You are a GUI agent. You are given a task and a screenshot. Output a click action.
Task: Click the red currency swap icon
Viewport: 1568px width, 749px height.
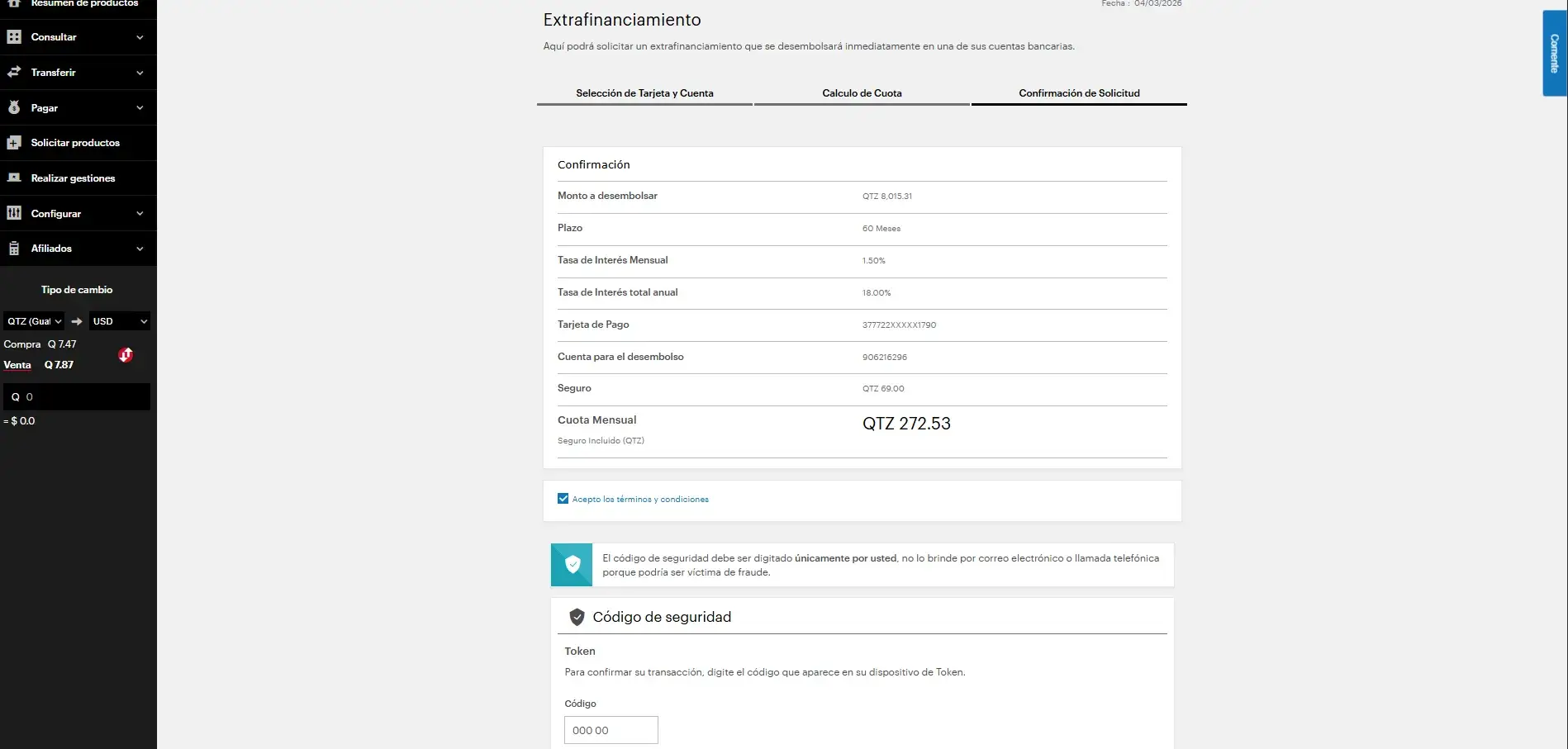click(126, 355)
